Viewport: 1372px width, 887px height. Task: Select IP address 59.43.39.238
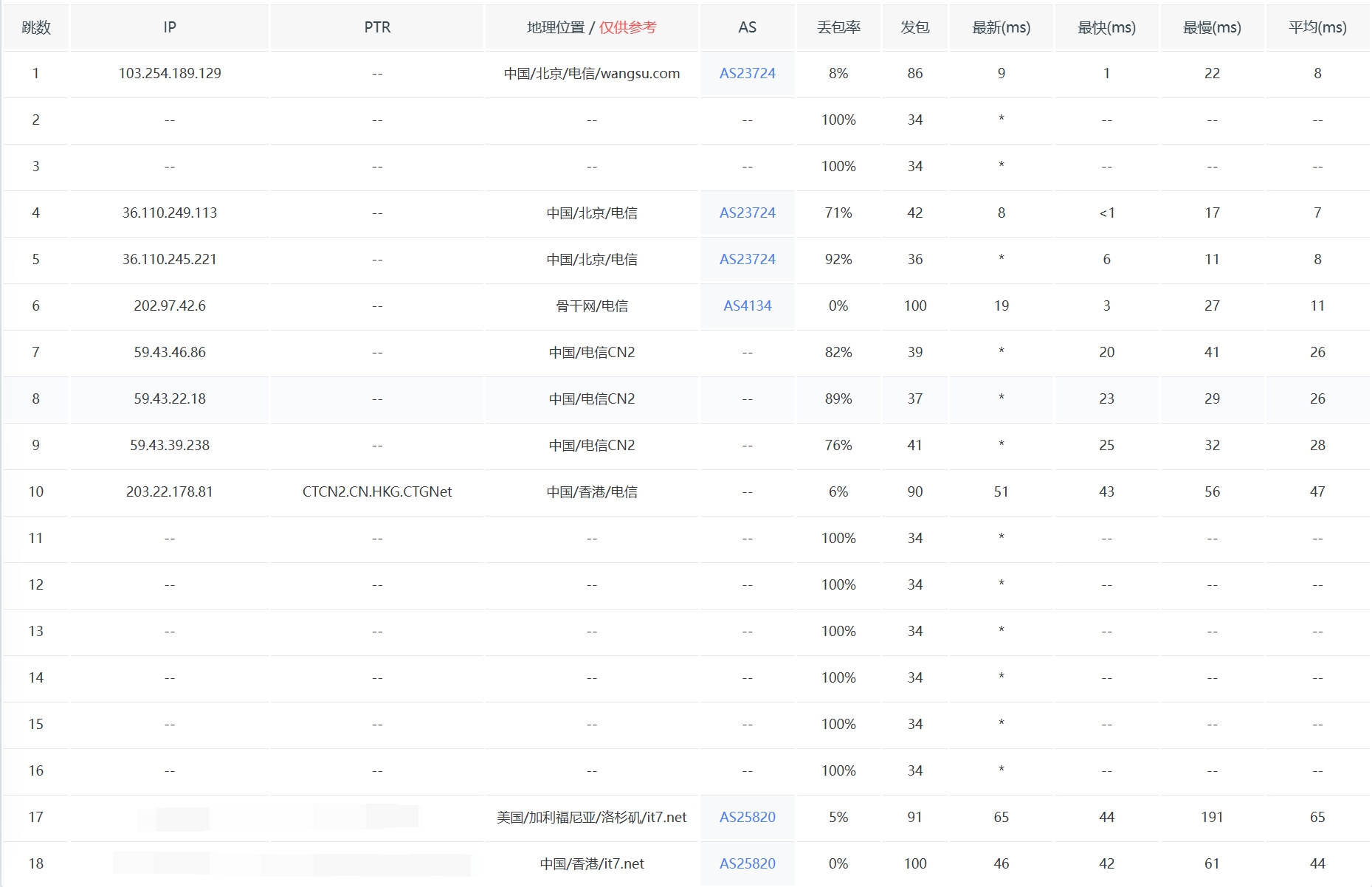pos(170,445)
